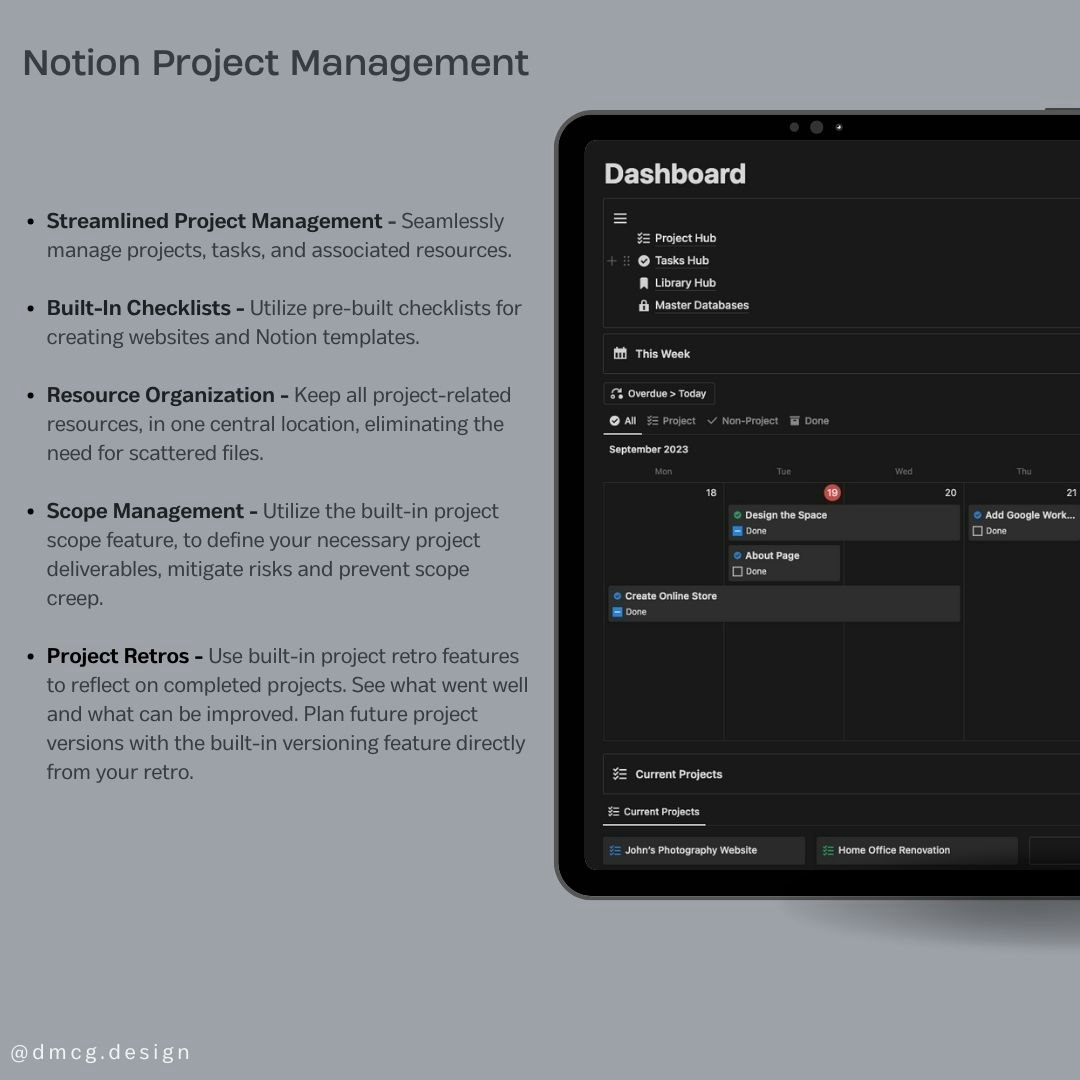Screen dimensions: 1080x1080
Task: Select day 20 in the calendar
Action: point(951,492)
